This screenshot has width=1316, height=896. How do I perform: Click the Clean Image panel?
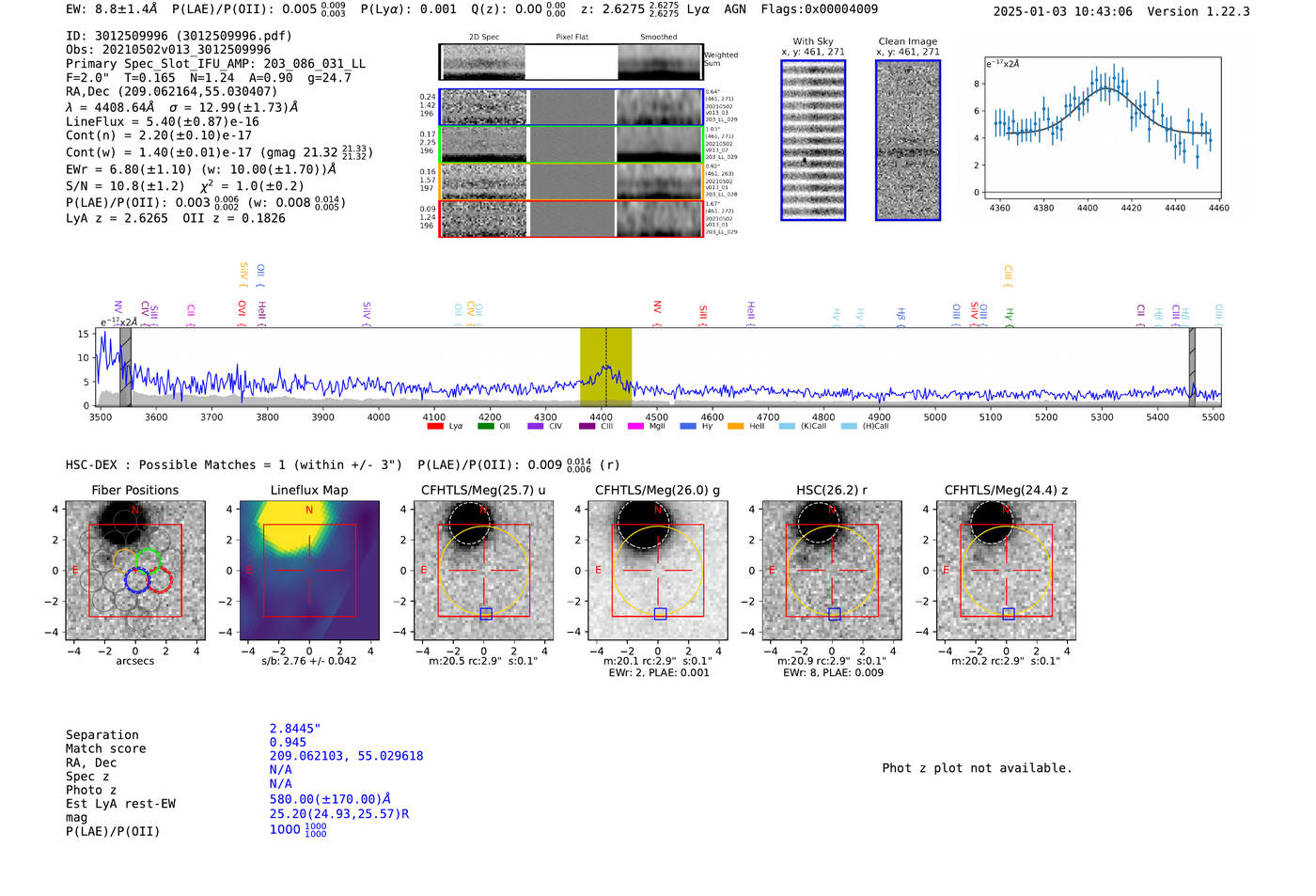coord(908,140)
